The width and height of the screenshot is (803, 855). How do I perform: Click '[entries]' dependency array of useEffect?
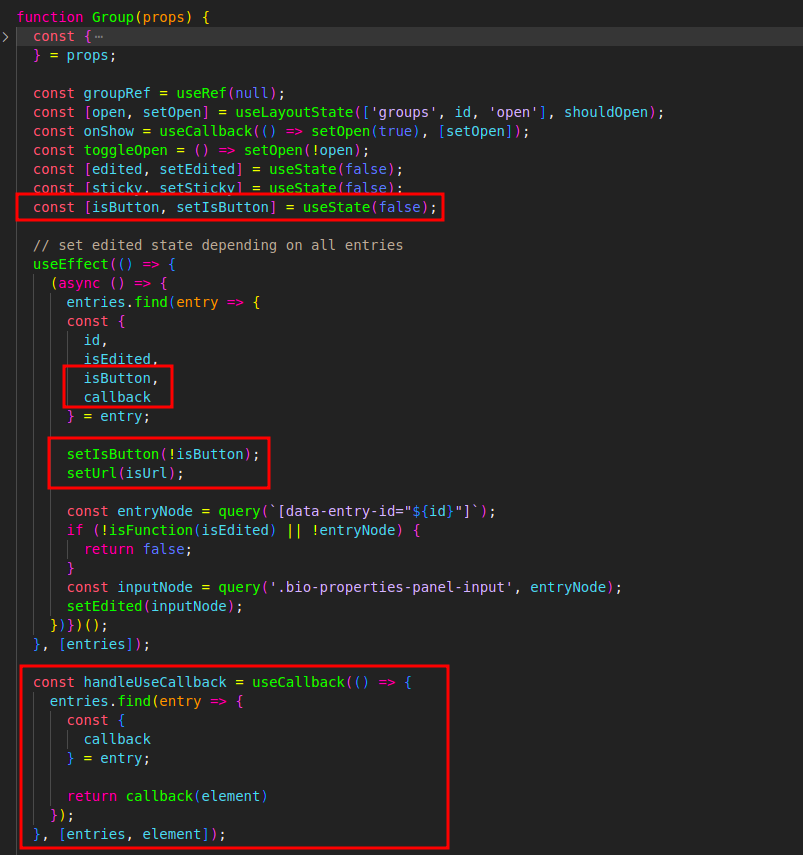pyautogui.click(x=96, y=645)
